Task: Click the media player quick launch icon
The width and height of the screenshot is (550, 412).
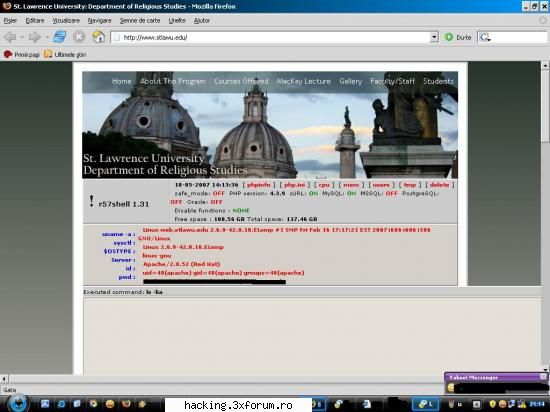Action: pos(93,404)
